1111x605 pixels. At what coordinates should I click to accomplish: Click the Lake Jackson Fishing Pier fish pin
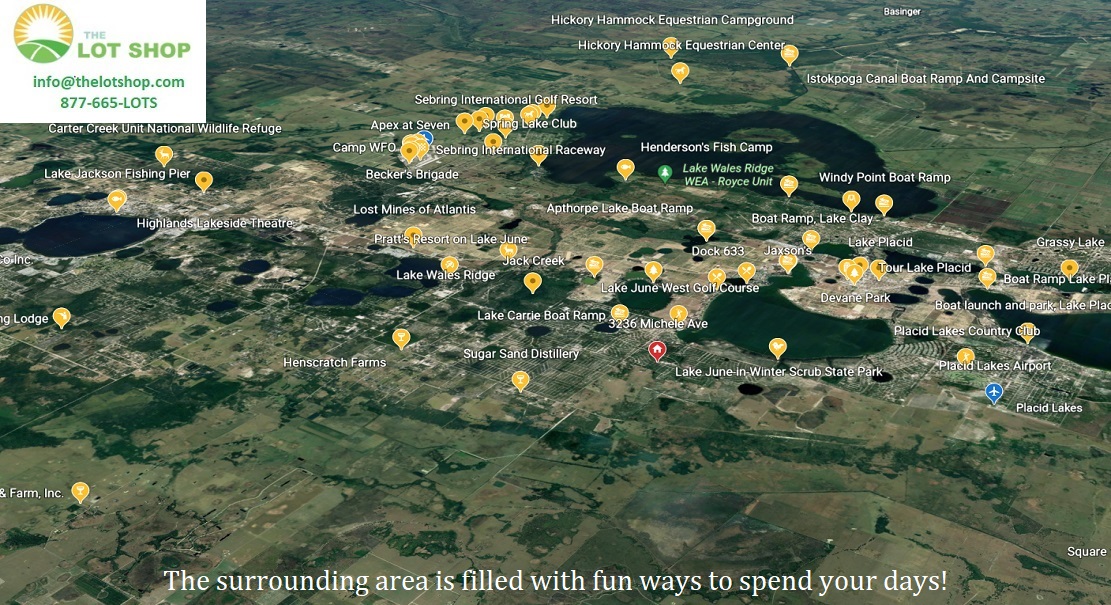click(x=117, y=199)
